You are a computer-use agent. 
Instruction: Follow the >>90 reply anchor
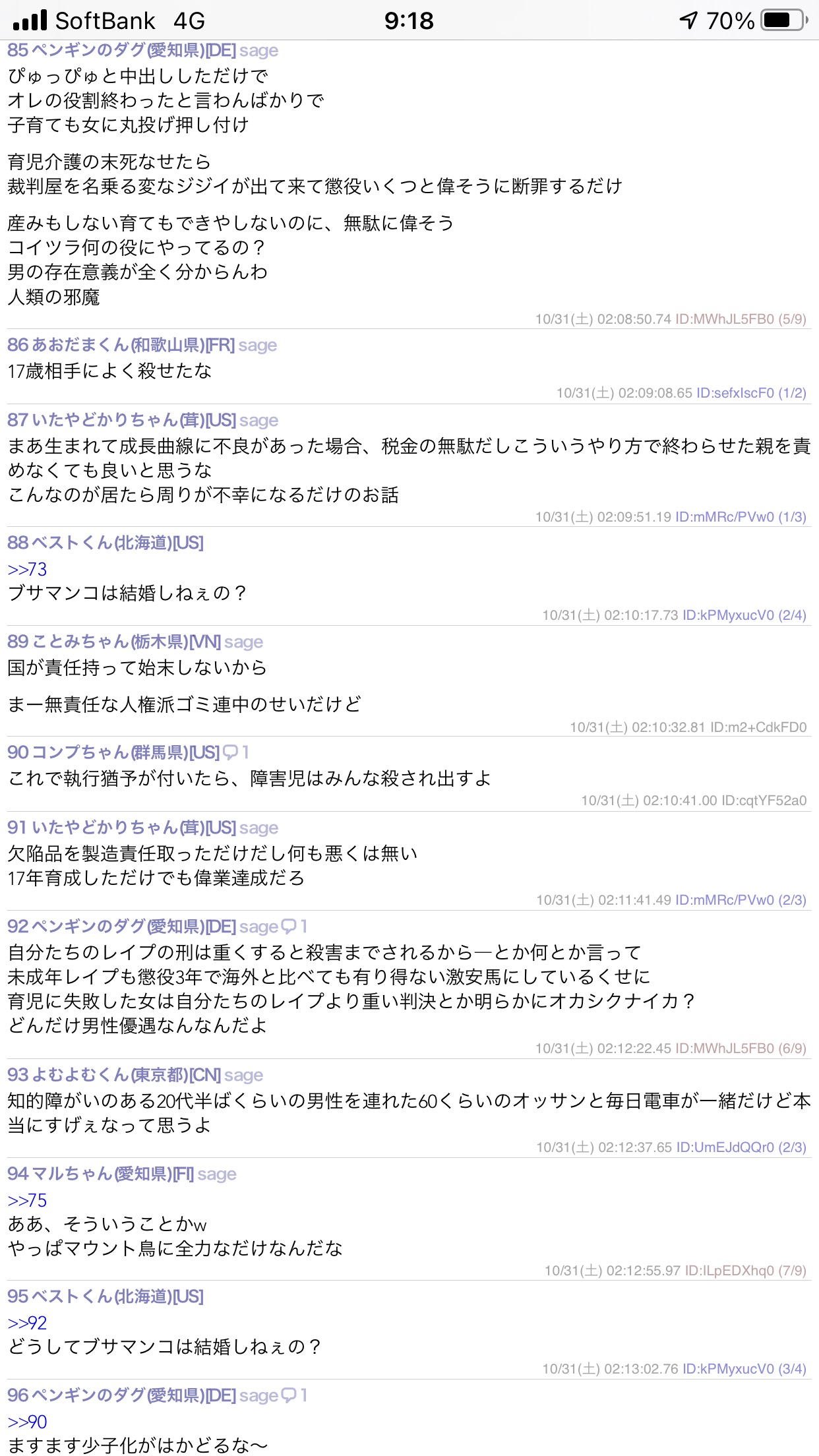27,1422
